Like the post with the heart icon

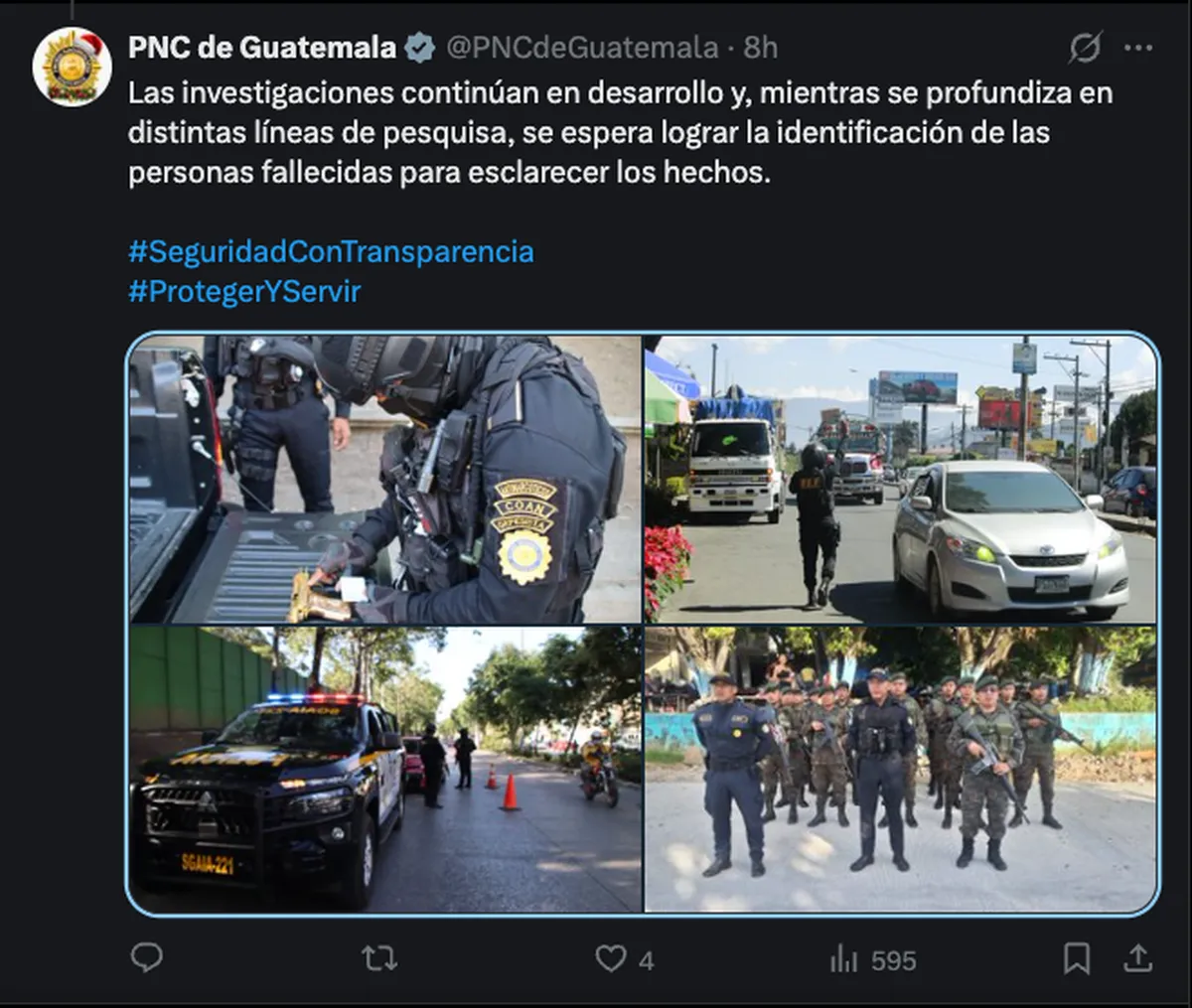point(610,958)
